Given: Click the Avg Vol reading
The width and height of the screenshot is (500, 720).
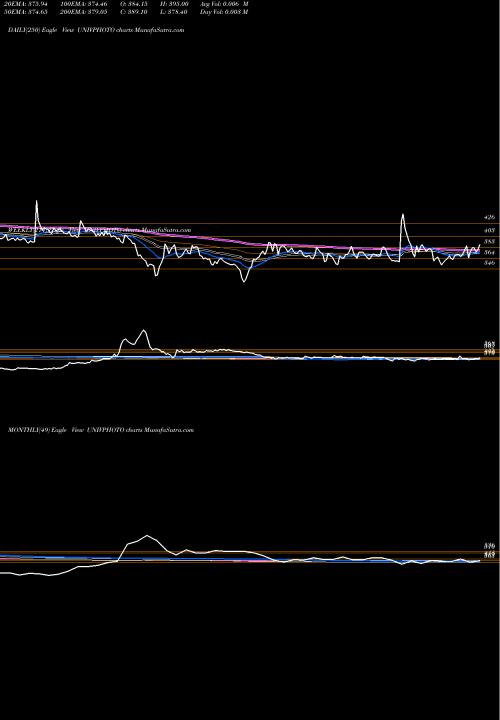Looking at the screenshot, I should [224, 3].
